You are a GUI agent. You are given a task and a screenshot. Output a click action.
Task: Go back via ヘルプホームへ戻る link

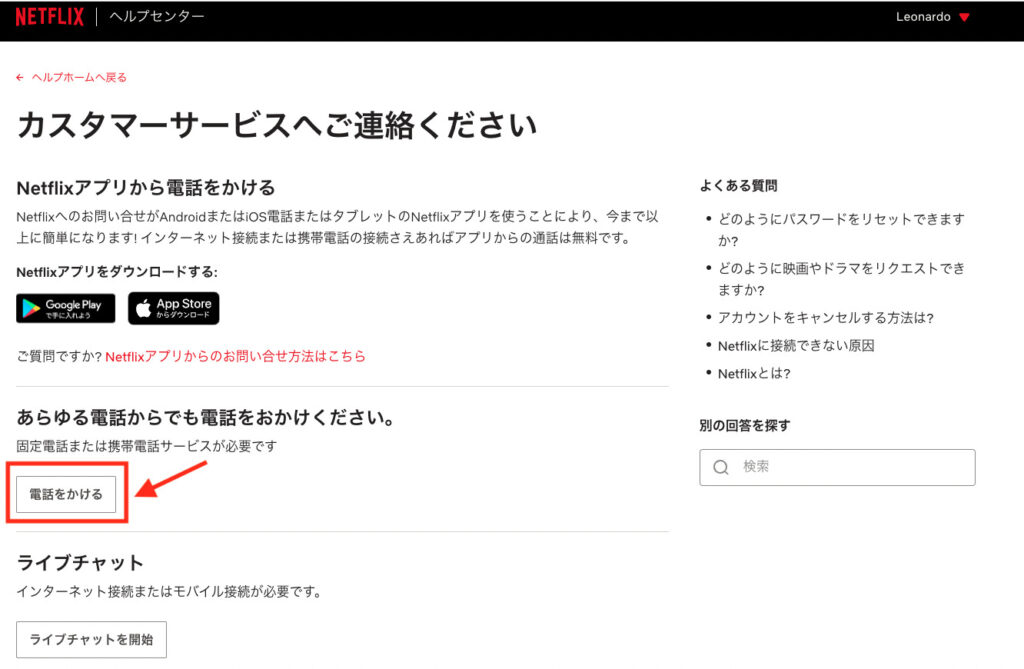[72, 77]
